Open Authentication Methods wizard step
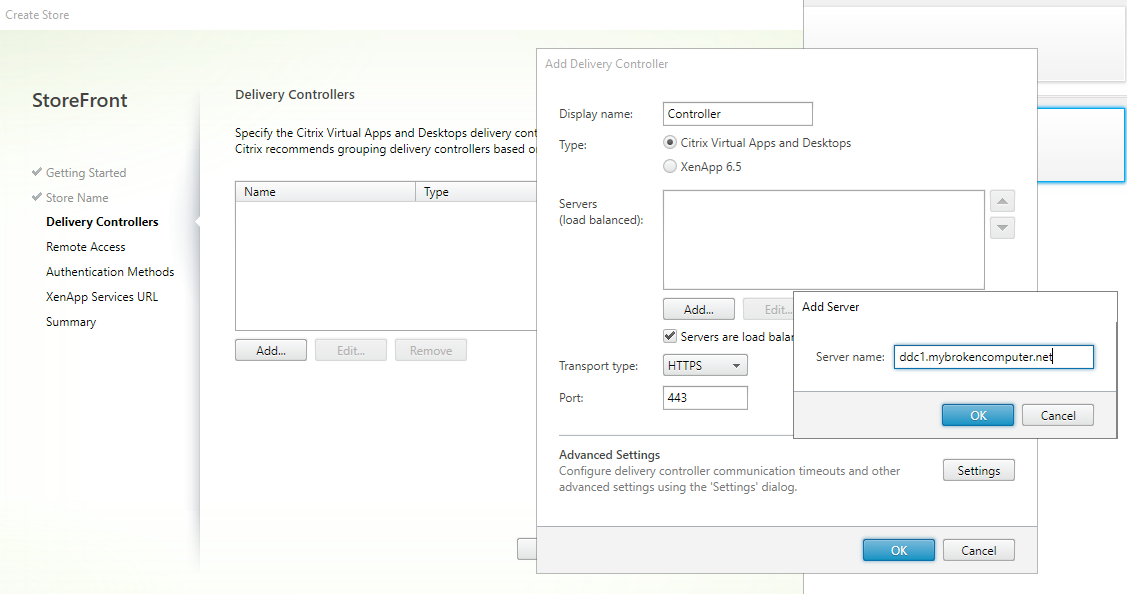The width and height of the screenshot is (1127, 594). (110, 272)
